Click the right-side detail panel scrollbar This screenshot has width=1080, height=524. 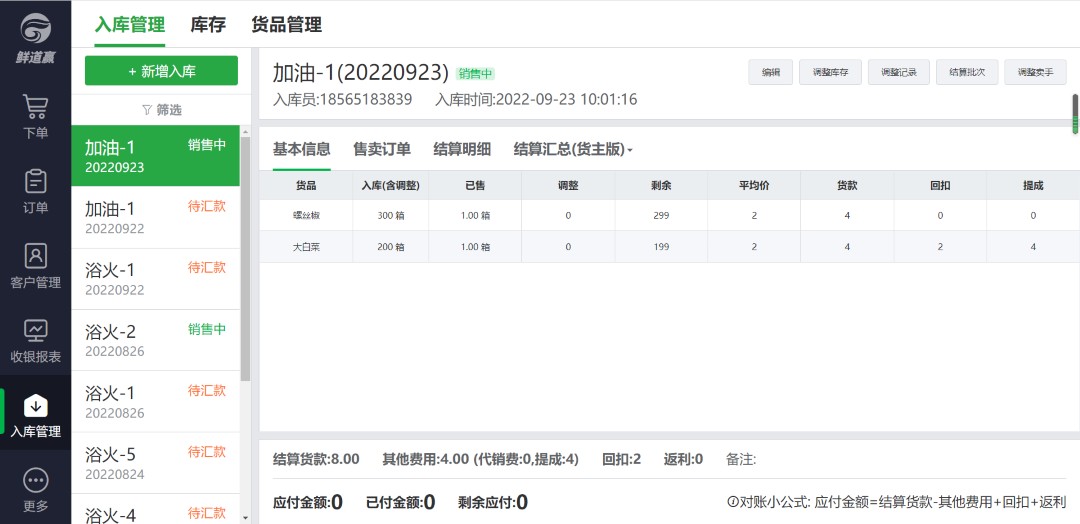tap(1074, 114)
